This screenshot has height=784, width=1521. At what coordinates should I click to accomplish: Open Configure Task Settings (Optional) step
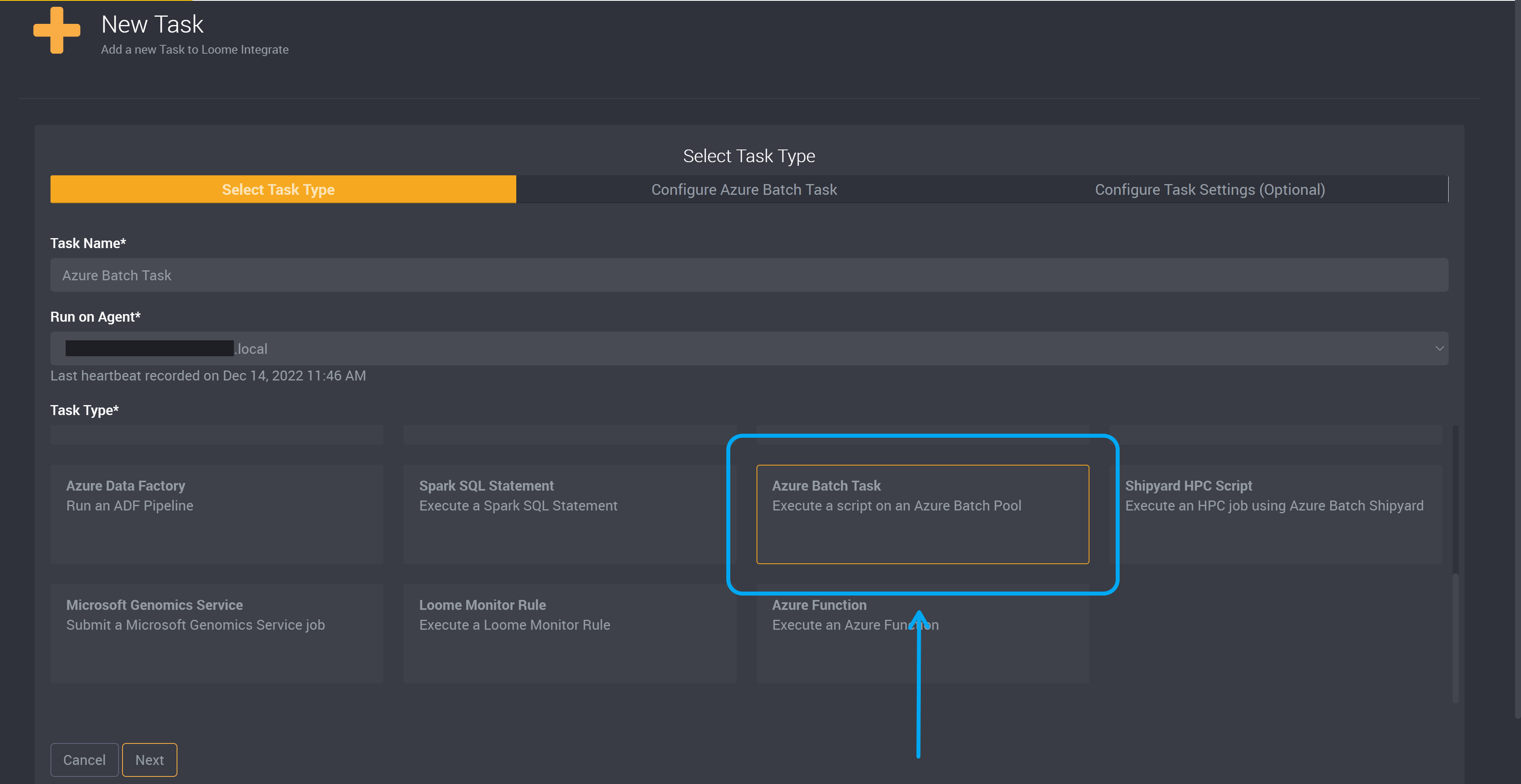click(1210, 190)
